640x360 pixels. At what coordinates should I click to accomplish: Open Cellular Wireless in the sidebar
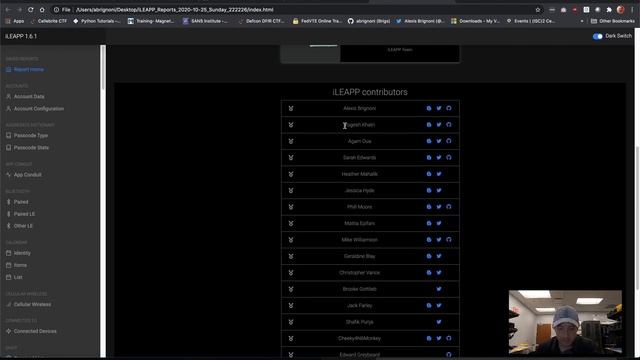[x=29, y=304]
